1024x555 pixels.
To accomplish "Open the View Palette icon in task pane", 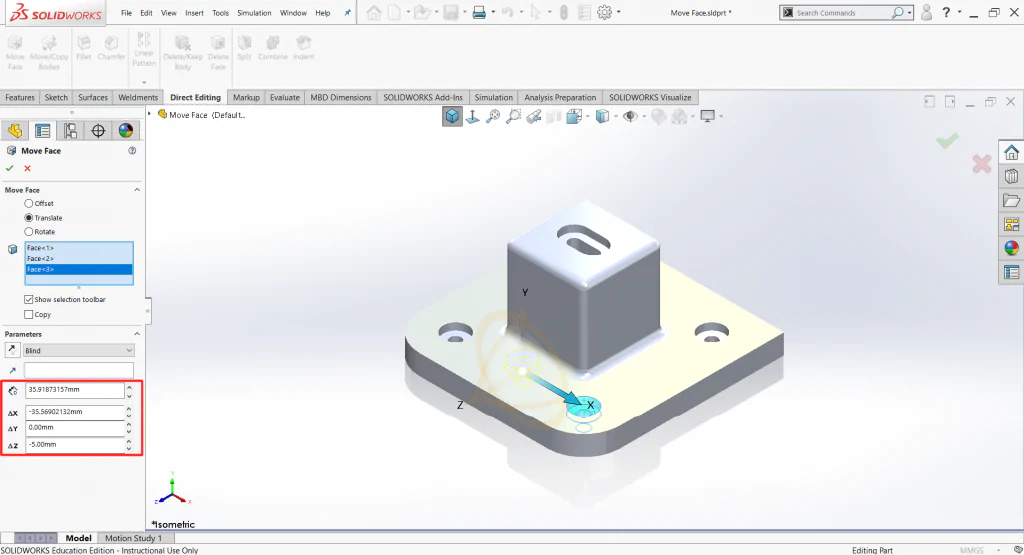I will (x=1012, y=225).
